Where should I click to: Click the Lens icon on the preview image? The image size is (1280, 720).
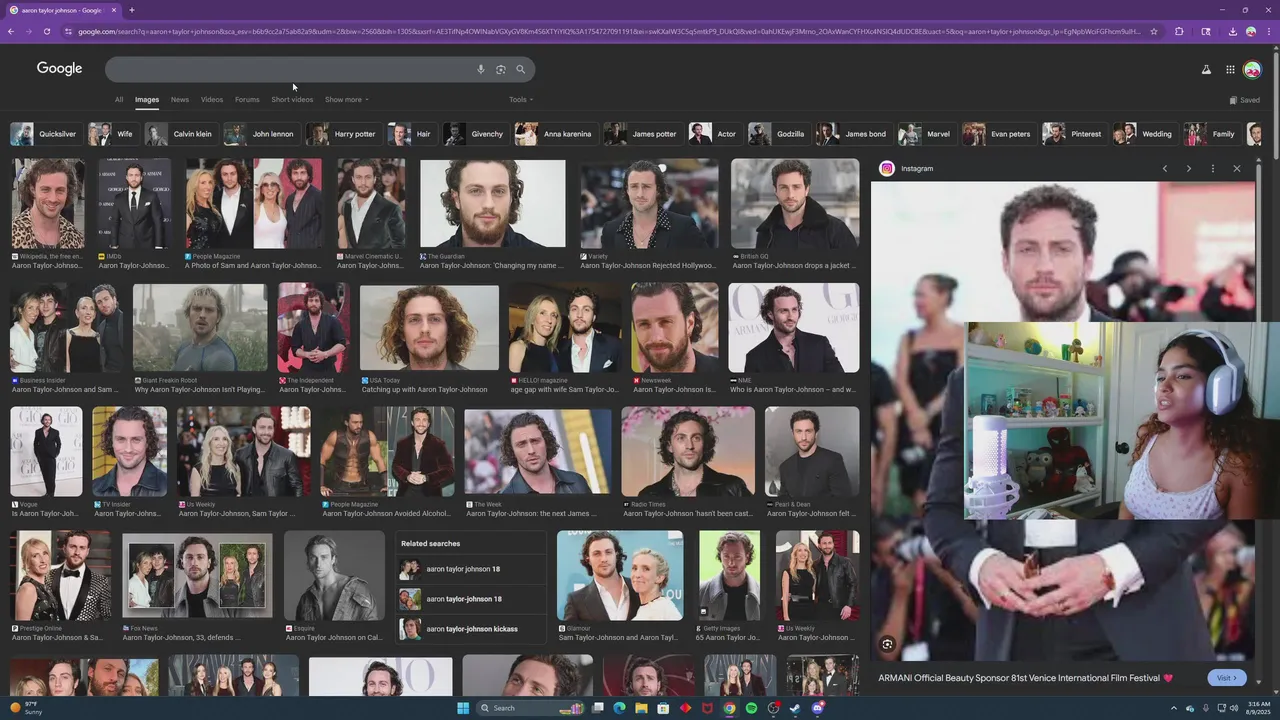[887, 644]
